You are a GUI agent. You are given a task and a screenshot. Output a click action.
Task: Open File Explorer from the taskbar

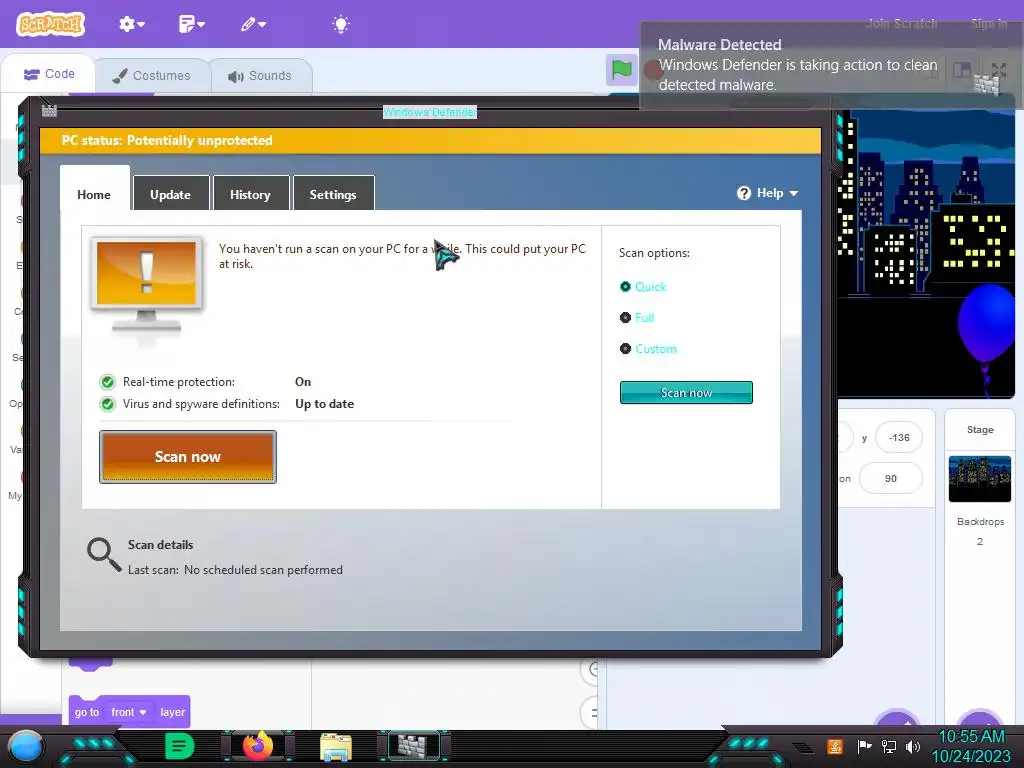[x=336, y=747]
